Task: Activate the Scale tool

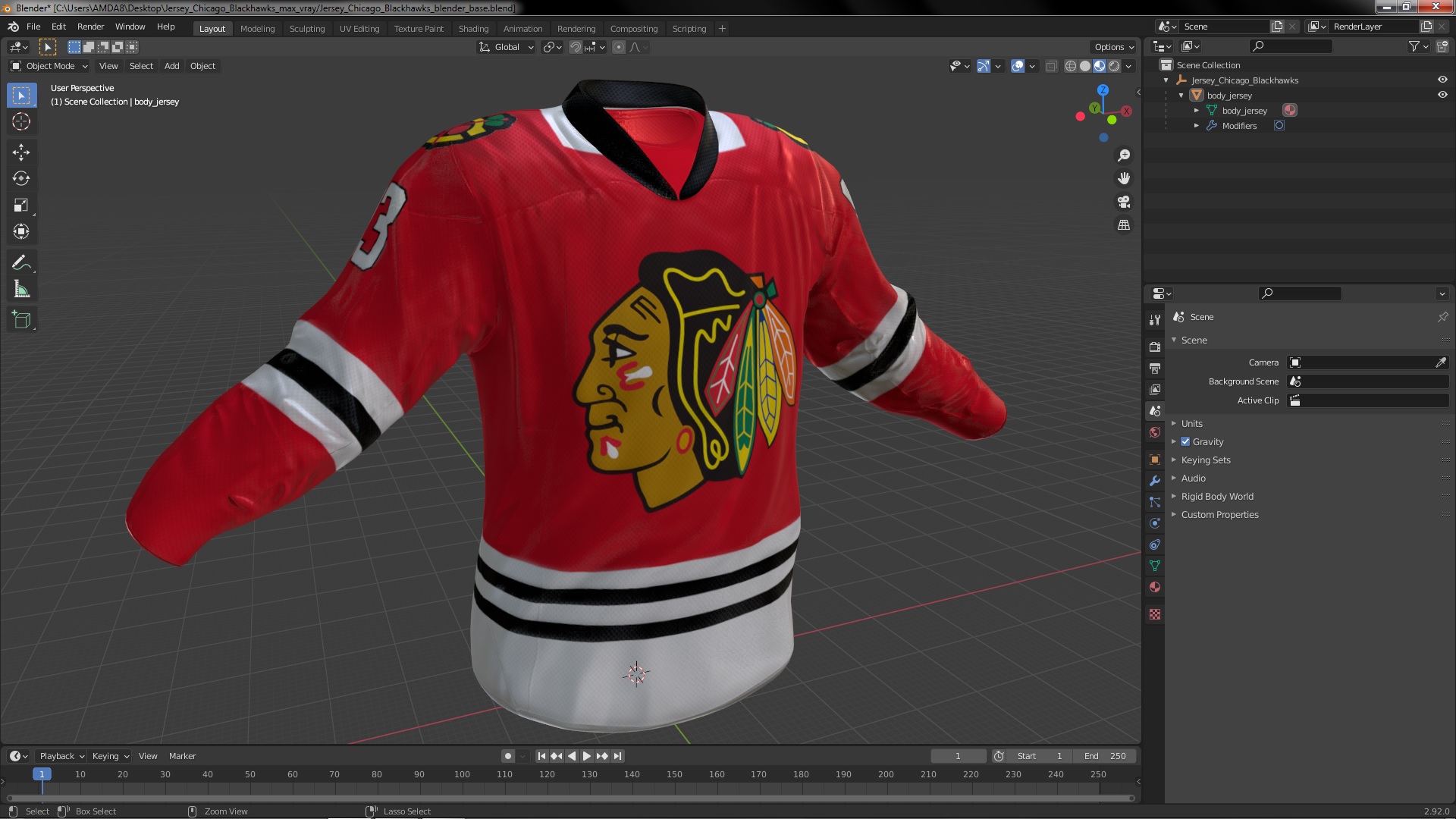Action: [21, 205]
